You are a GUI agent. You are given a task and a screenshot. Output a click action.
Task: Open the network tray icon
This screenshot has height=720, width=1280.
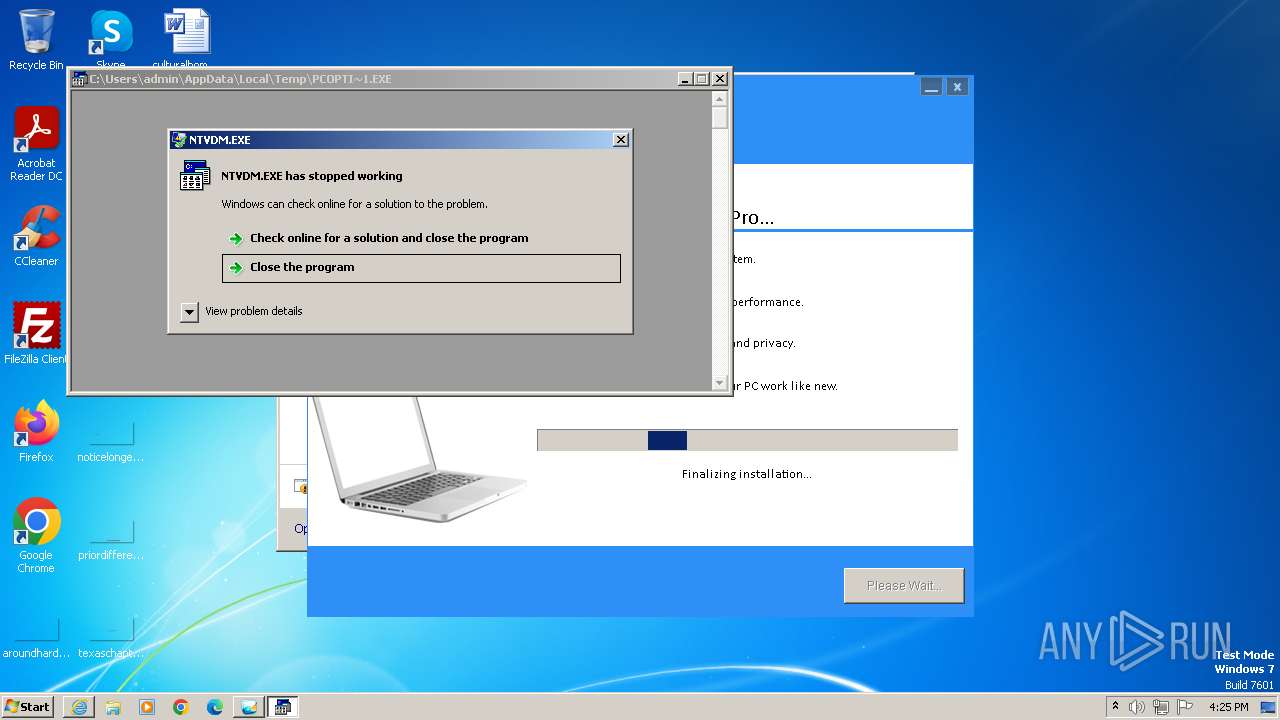click(1161, 707)
